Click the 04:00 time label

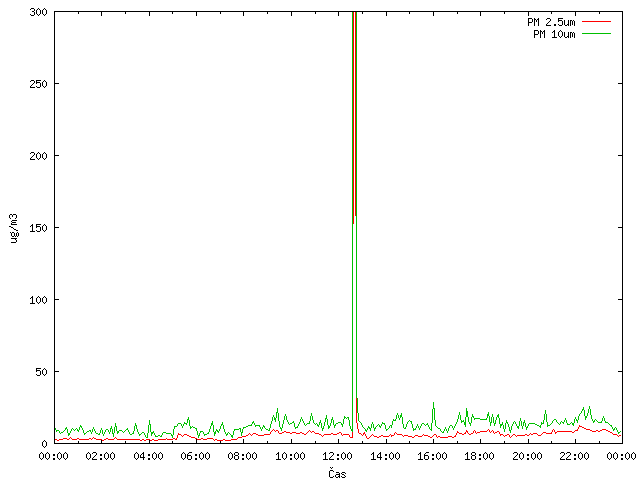pyautogui.click(x=148, y=456)
